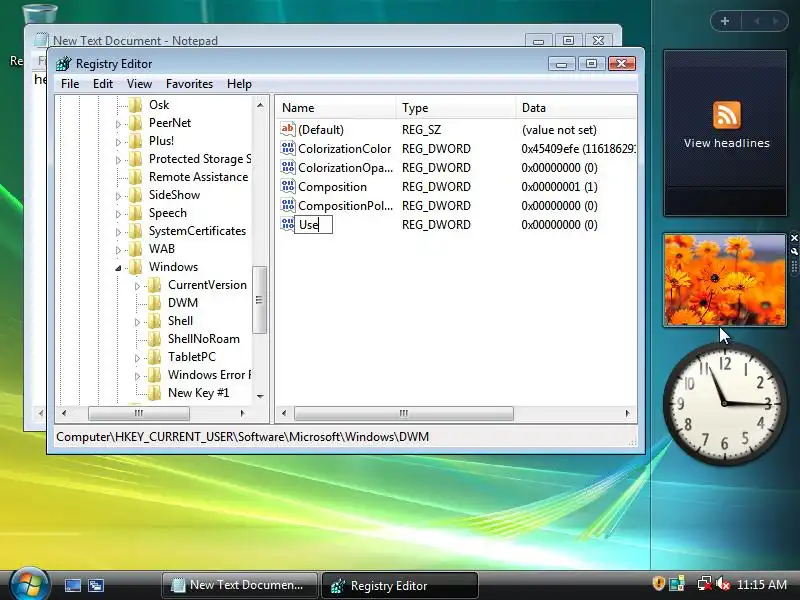Viewport: 800px width, 600px height.
Task: Select the ColorizationColor DWORD icon
Action: [288, 148]
